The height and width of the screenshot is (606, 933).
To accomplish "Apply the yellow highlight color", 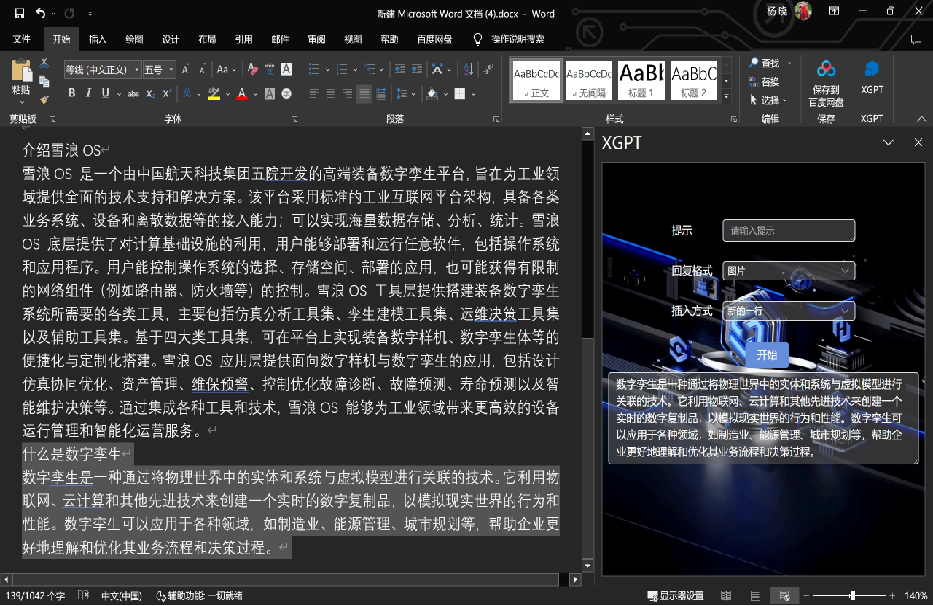I will 214,93.
